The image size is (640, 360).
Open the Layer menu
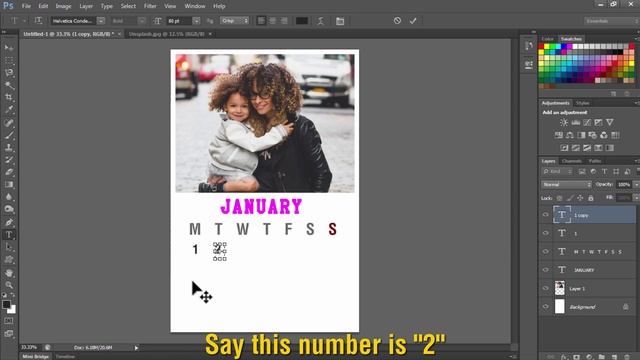tap(86, 6)
